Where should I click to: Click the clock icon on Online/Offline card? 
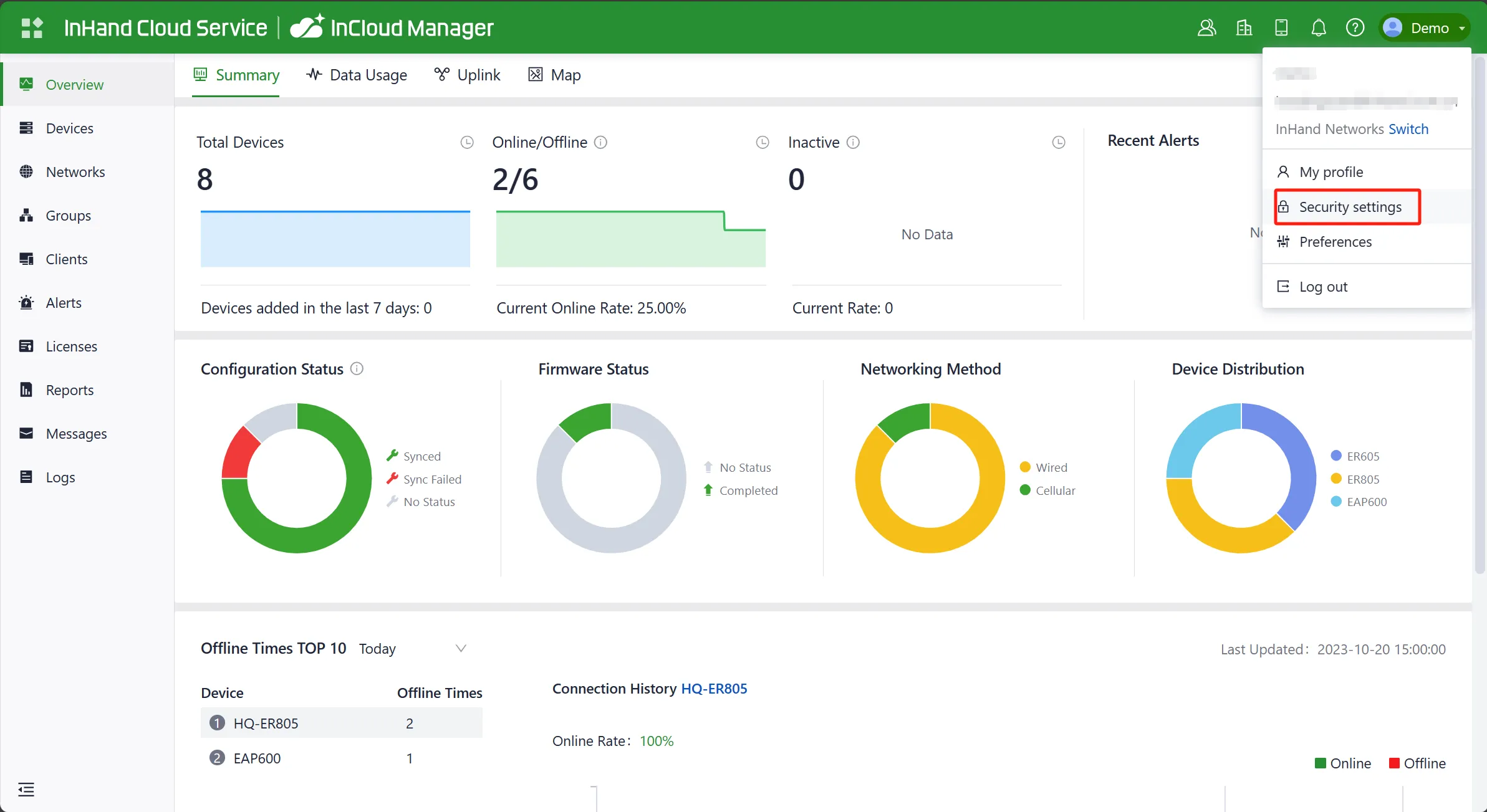point(763,142)
